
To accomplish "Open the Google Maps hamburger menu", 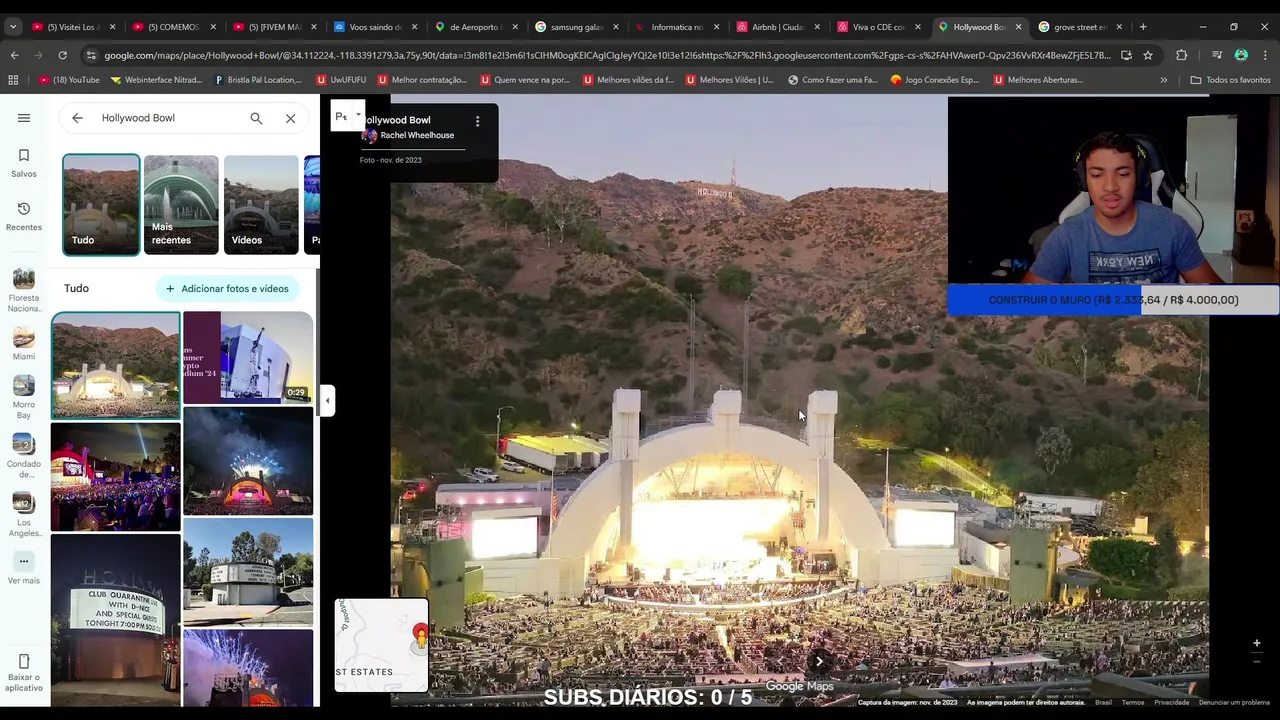I will [24, 118].
